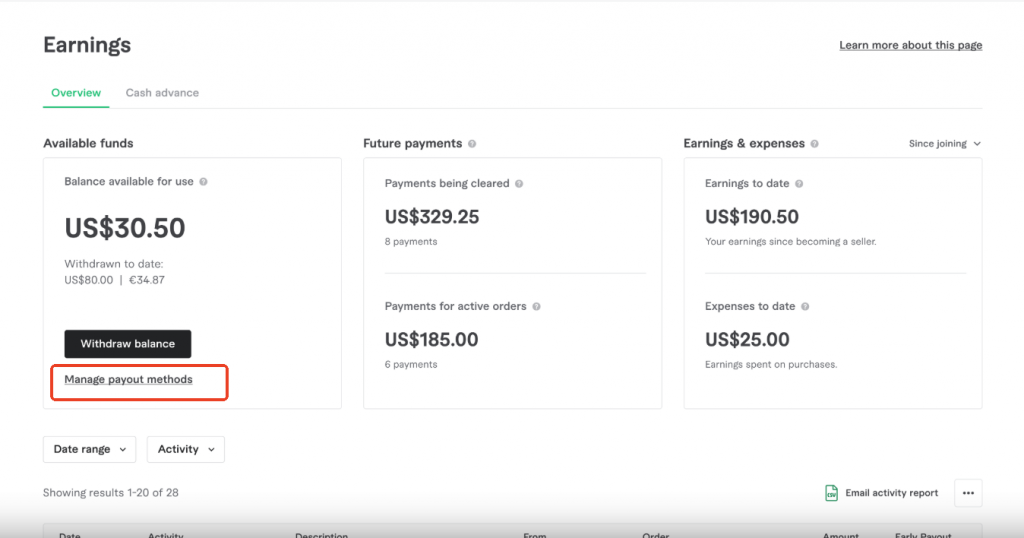Click info icon beside Balance available for use
The height and width of the screenshot is (538, 1024).
[x=204, y=182]
